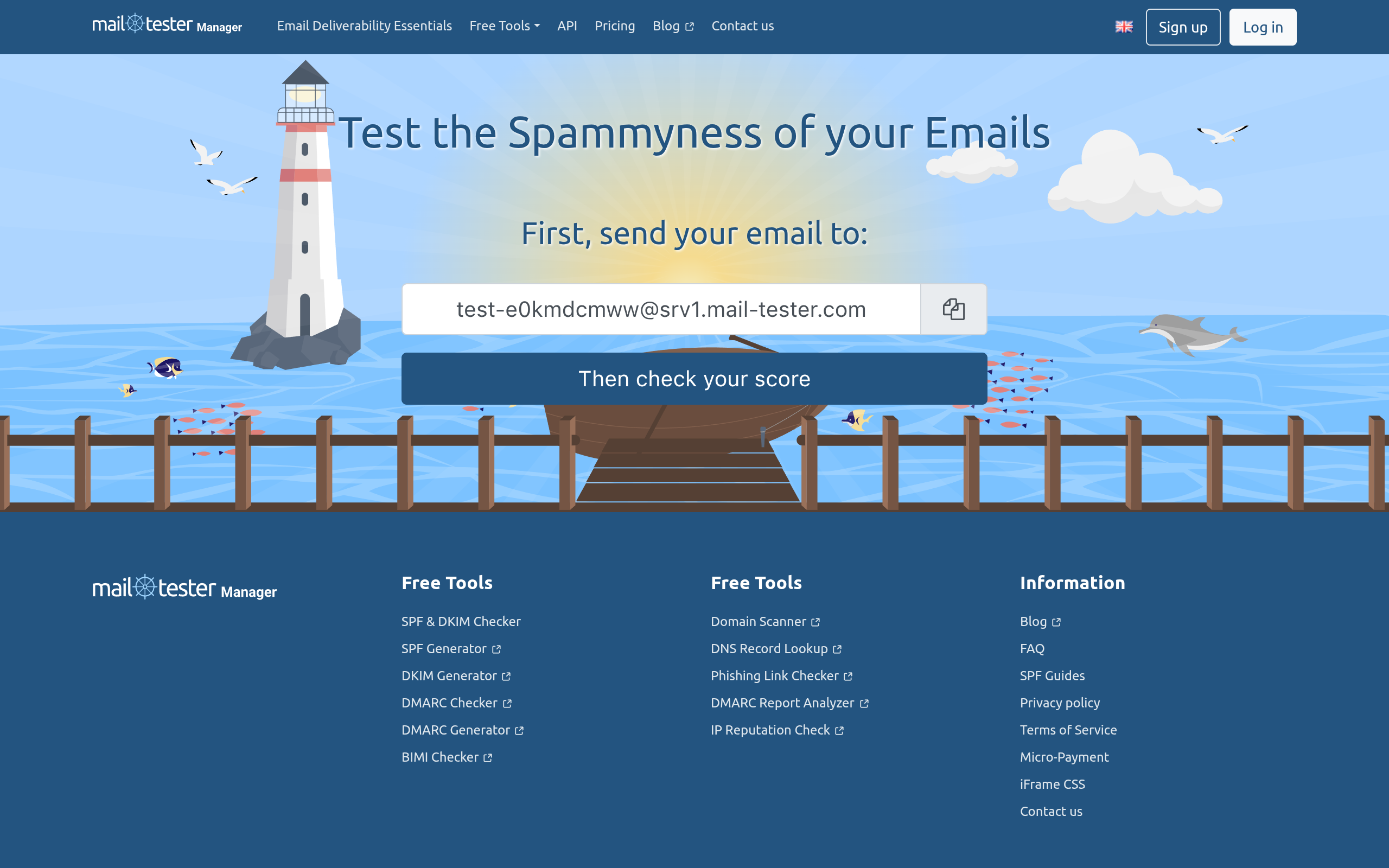The height and width of the screenshot is (868, 1389).
Task: Open DMARC Report Analyzer link
Action: pos(789,703)
